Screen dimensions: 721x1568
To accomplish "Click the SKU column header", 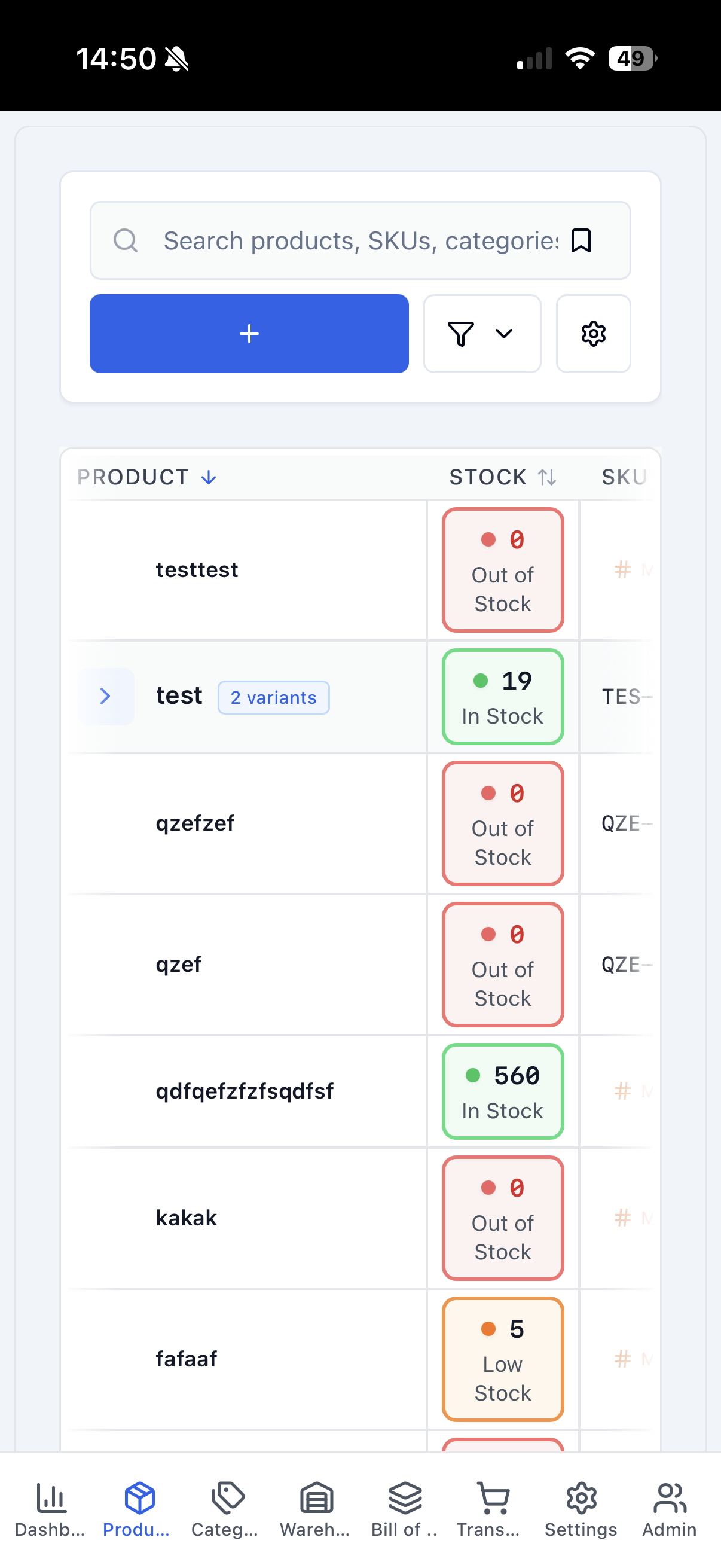I will point(624,477).
